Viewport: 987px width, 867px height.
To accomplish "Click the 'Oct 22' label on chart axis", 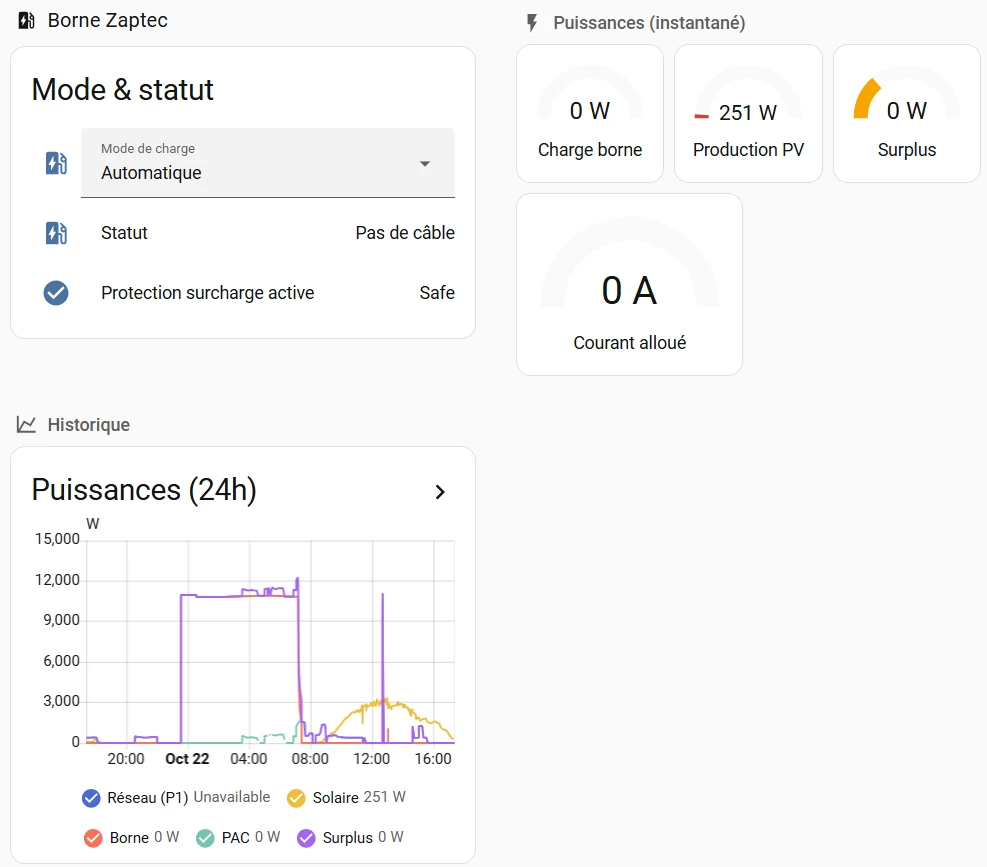I will (x=187, y=759).
